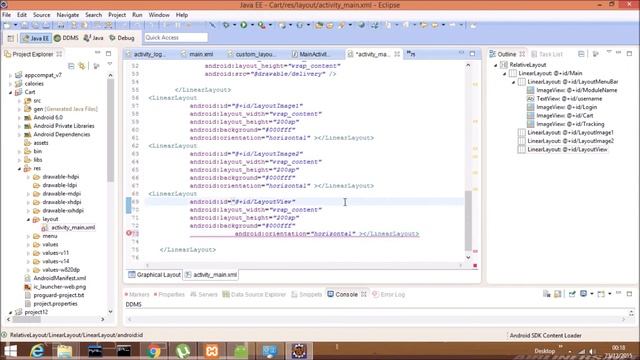640x360 pixels.
Task: Minimize the Project Explorer panel
Action: pyautogui.click(x=98, y=53)
